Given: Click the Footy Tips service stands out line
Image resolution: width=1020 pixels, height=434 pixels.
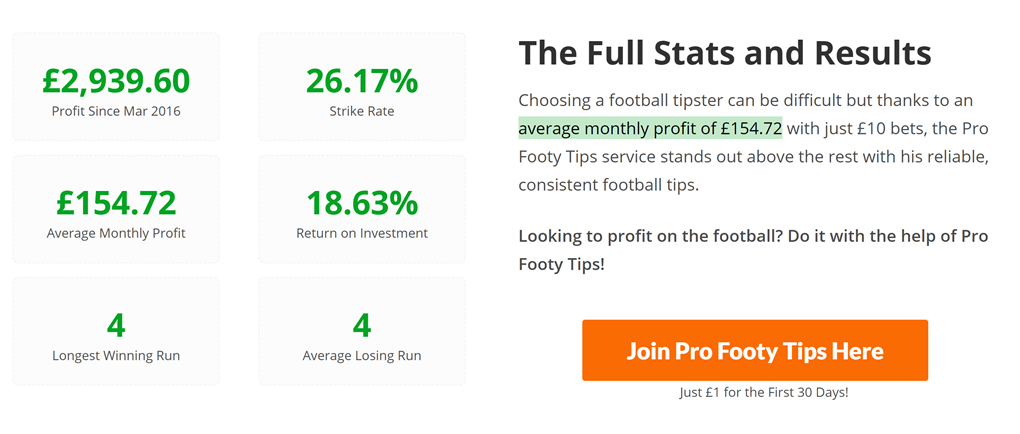Looking at the screenshot, I should point(753,157).
